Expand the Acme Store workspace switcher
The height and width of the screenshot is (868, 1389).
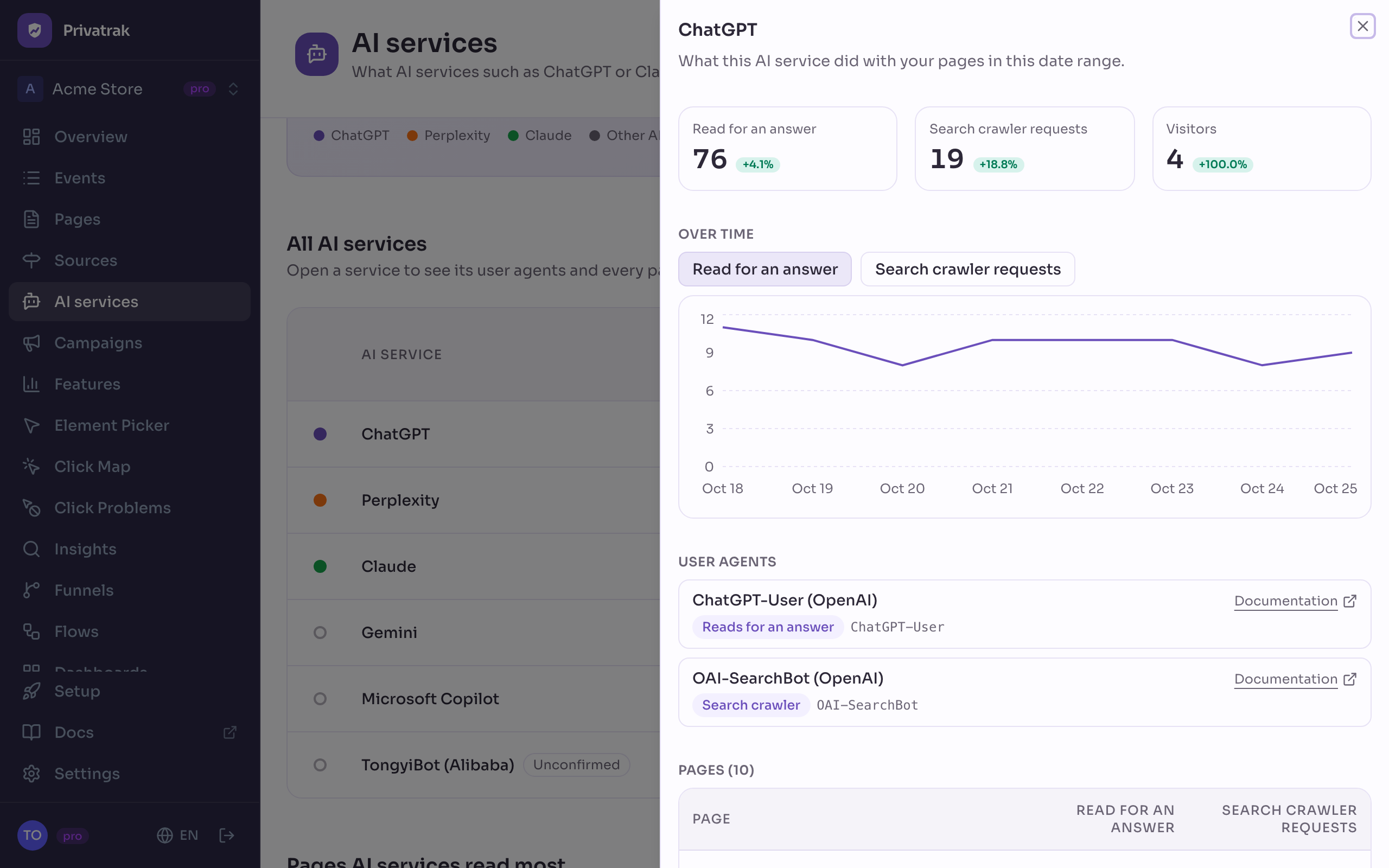pos(130,89)
